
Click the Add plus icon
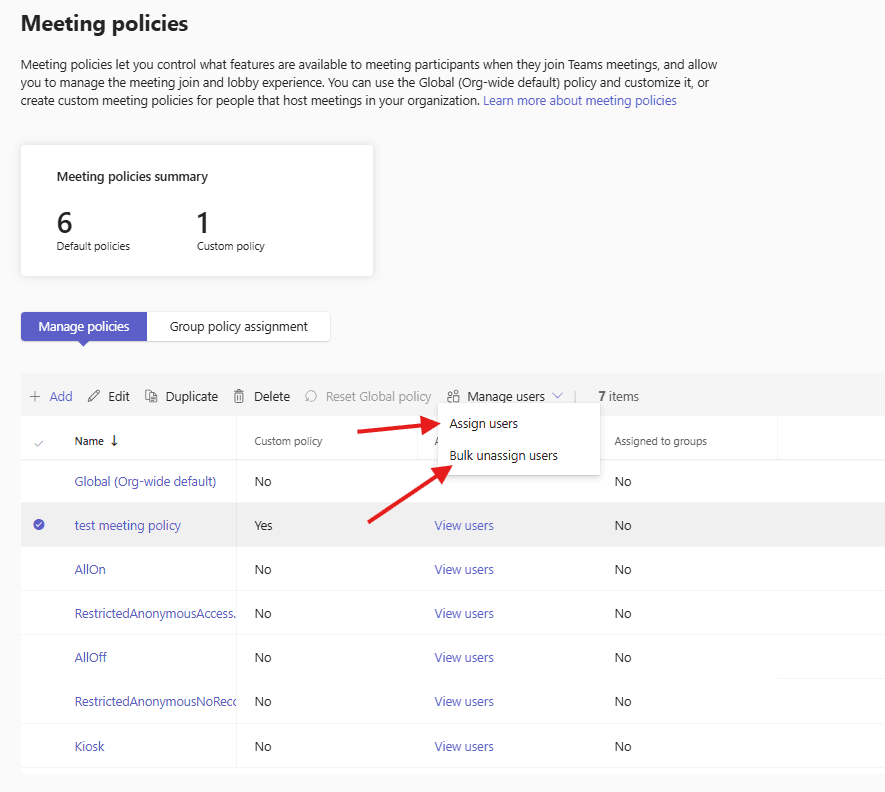[x=35, y=396]
